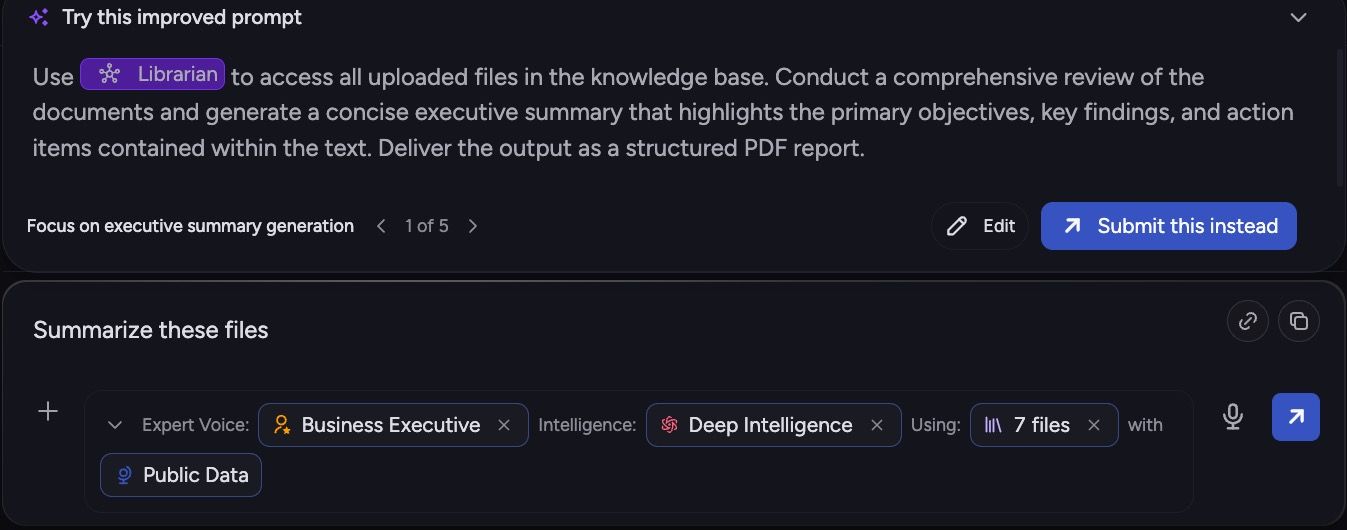Remove Business Executive expert voice
The width and height of the screenshot is (1347, 530).
504,425
